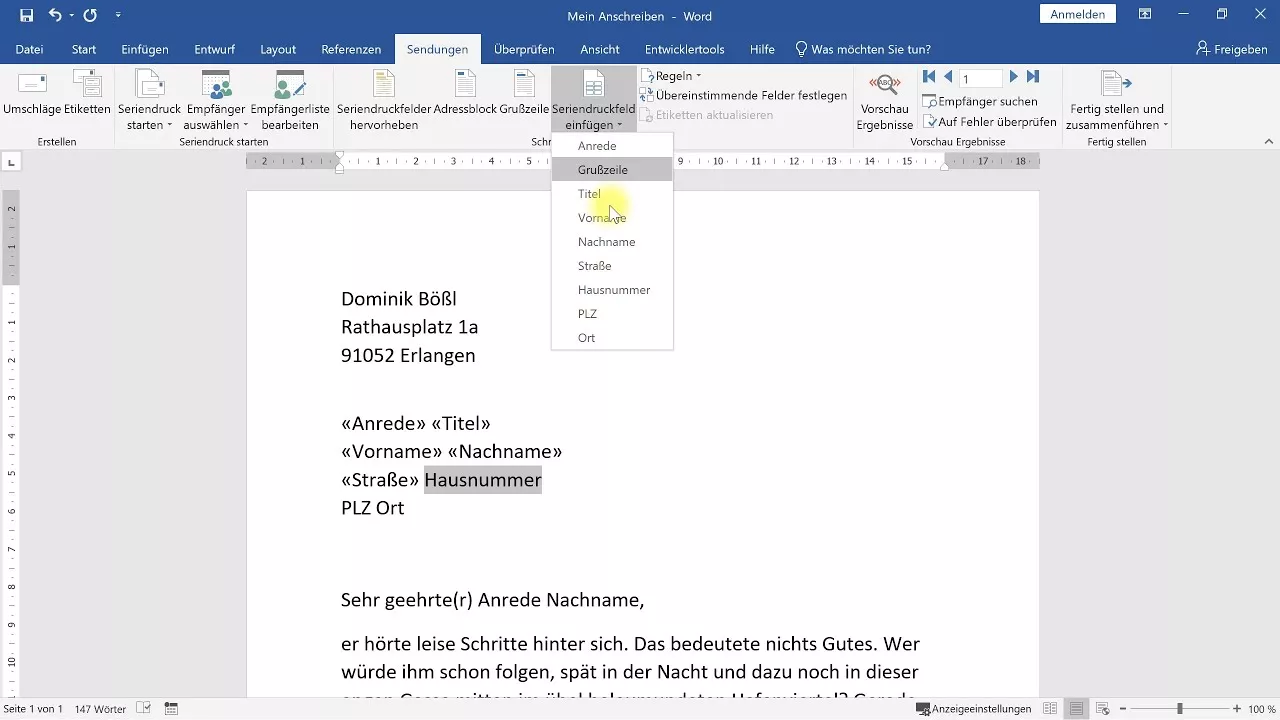Open Empfängerliste bearbeiten

(289, 97)
